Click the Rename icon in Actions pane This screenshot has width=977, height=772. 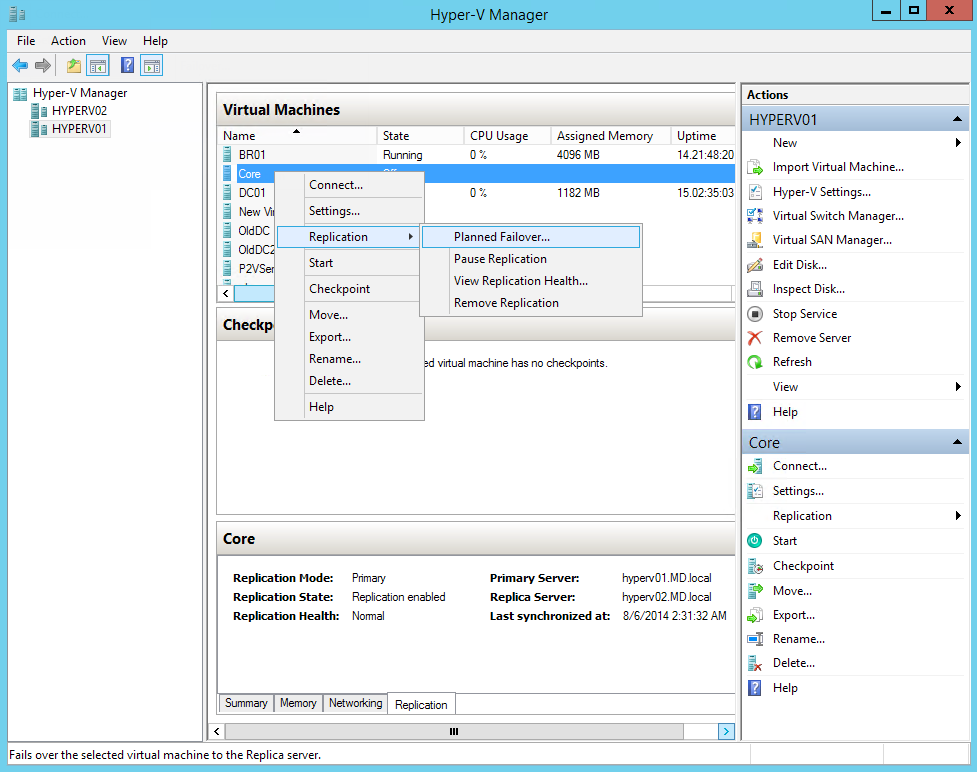(x=755, y=639)
